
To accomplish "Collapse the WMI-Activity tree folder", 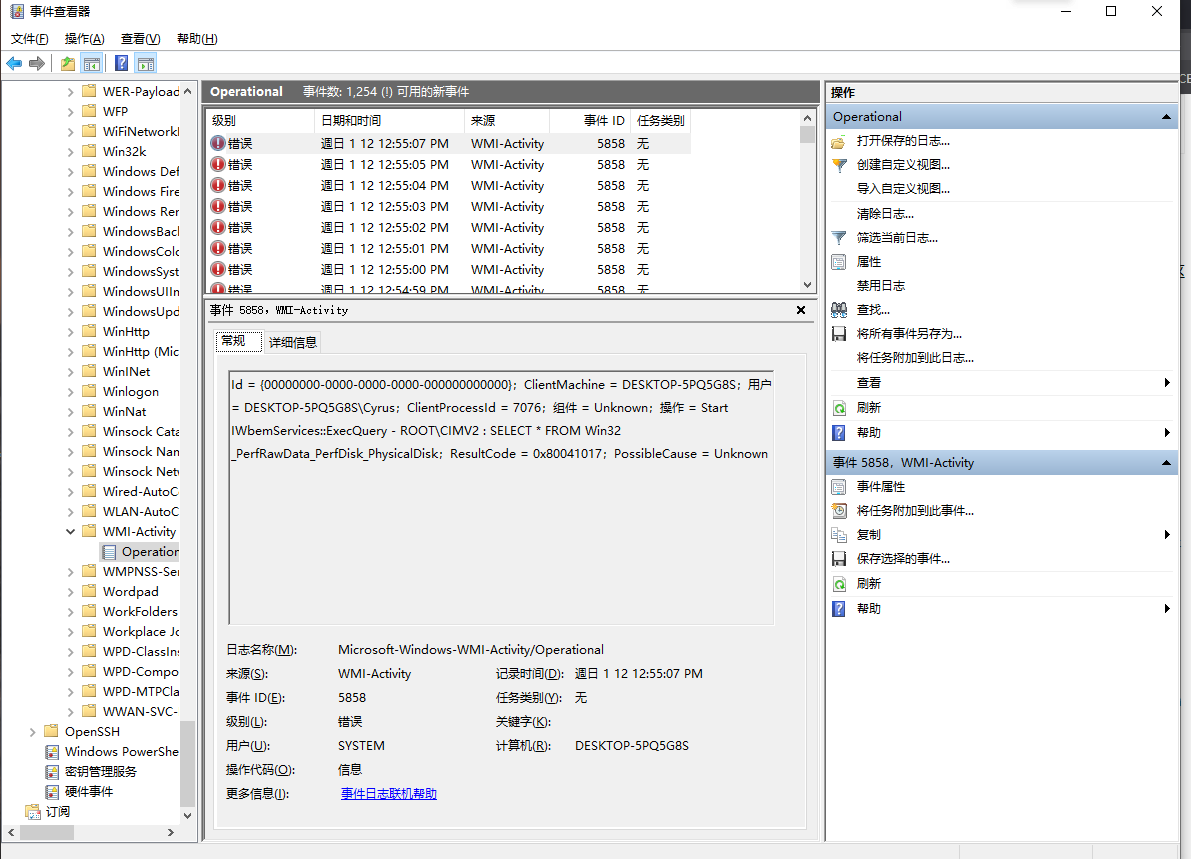I will pos(71,532).
